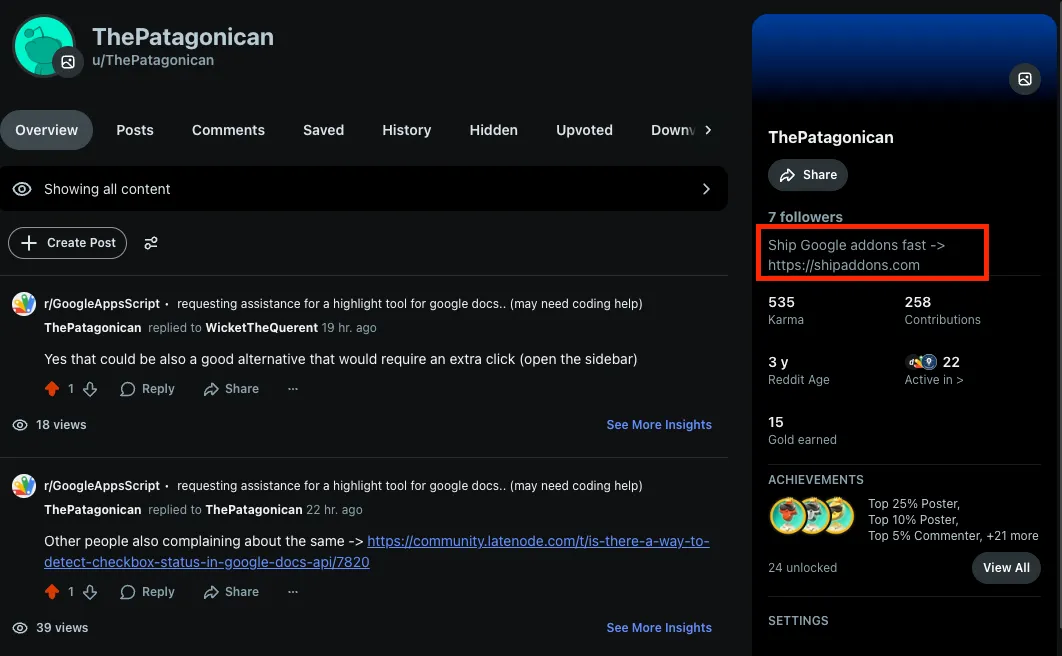Screen dimensions: 1062x656
Task: Upvote the first comment by ThePatagonican
Action: [52, 389]
